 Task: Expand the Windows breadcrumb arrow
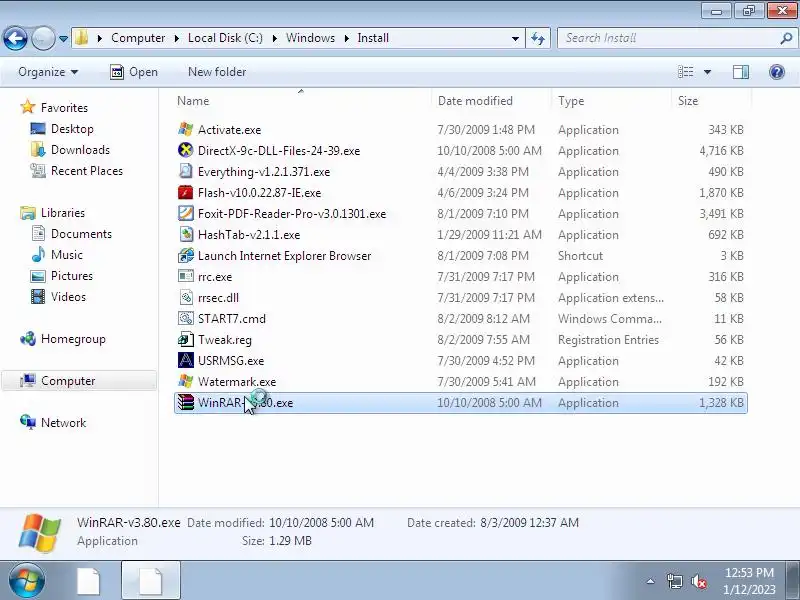coord(346,38)
